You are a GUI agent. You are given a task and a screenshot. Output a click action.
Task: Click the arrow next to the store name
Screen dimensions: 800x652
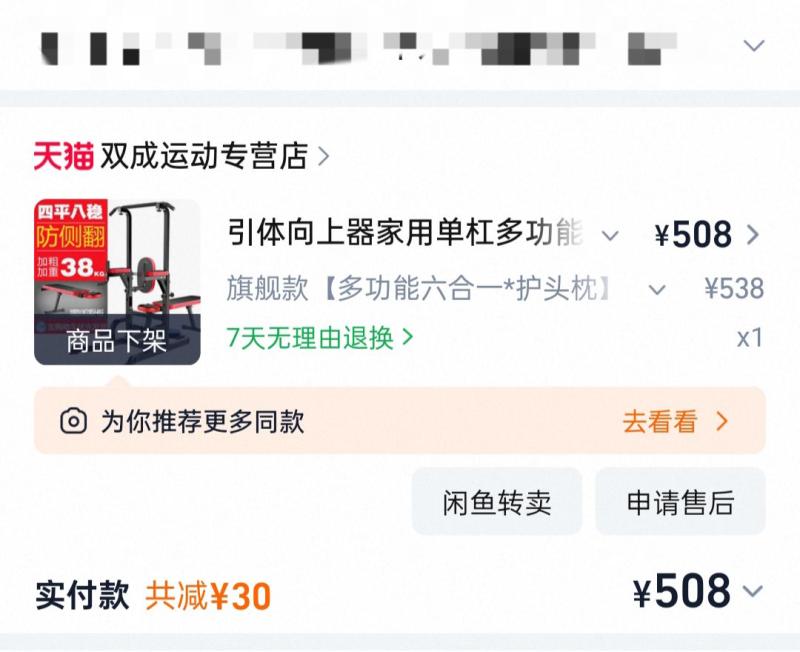click(323, 156)
